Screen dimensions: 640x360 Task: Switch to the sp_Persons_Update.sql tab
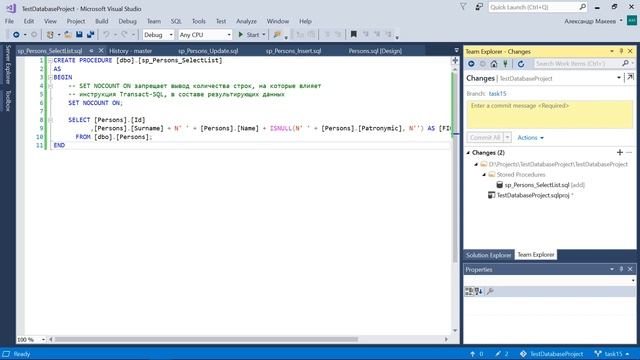pyautogui.click(x=208, y=51)
